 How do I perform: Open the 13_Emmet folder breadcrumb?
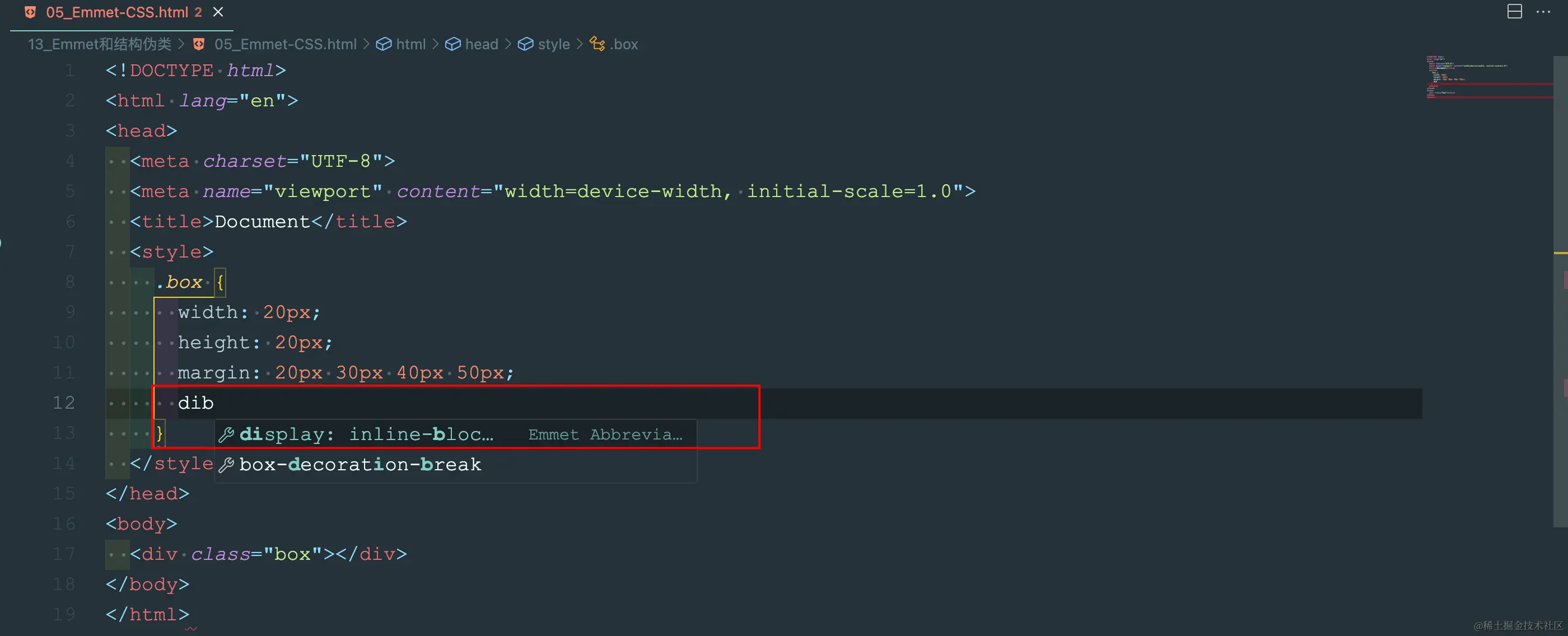pos(99,44)
